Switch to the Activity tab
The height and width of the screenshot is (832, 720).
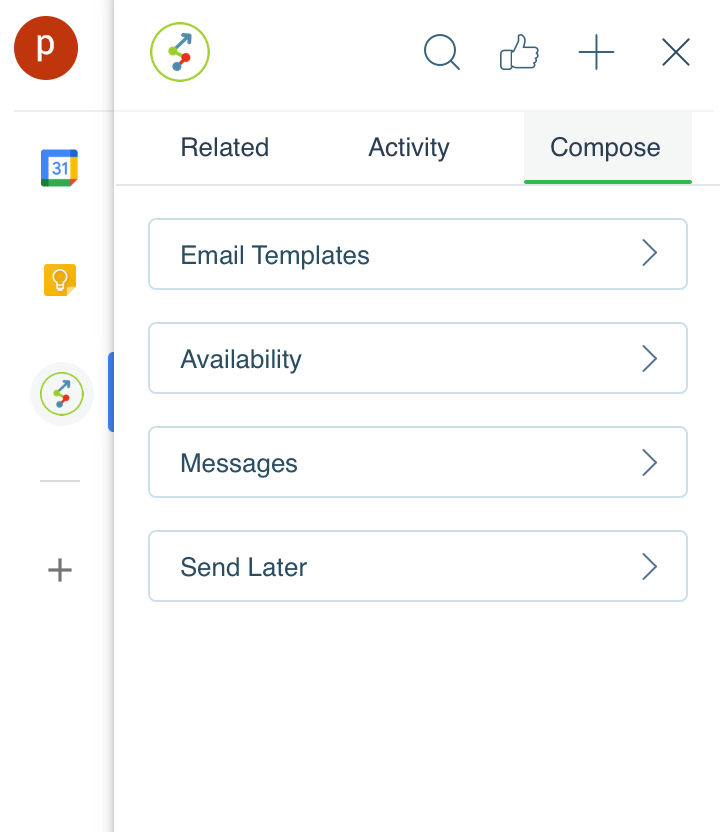(x=409, y=147)
